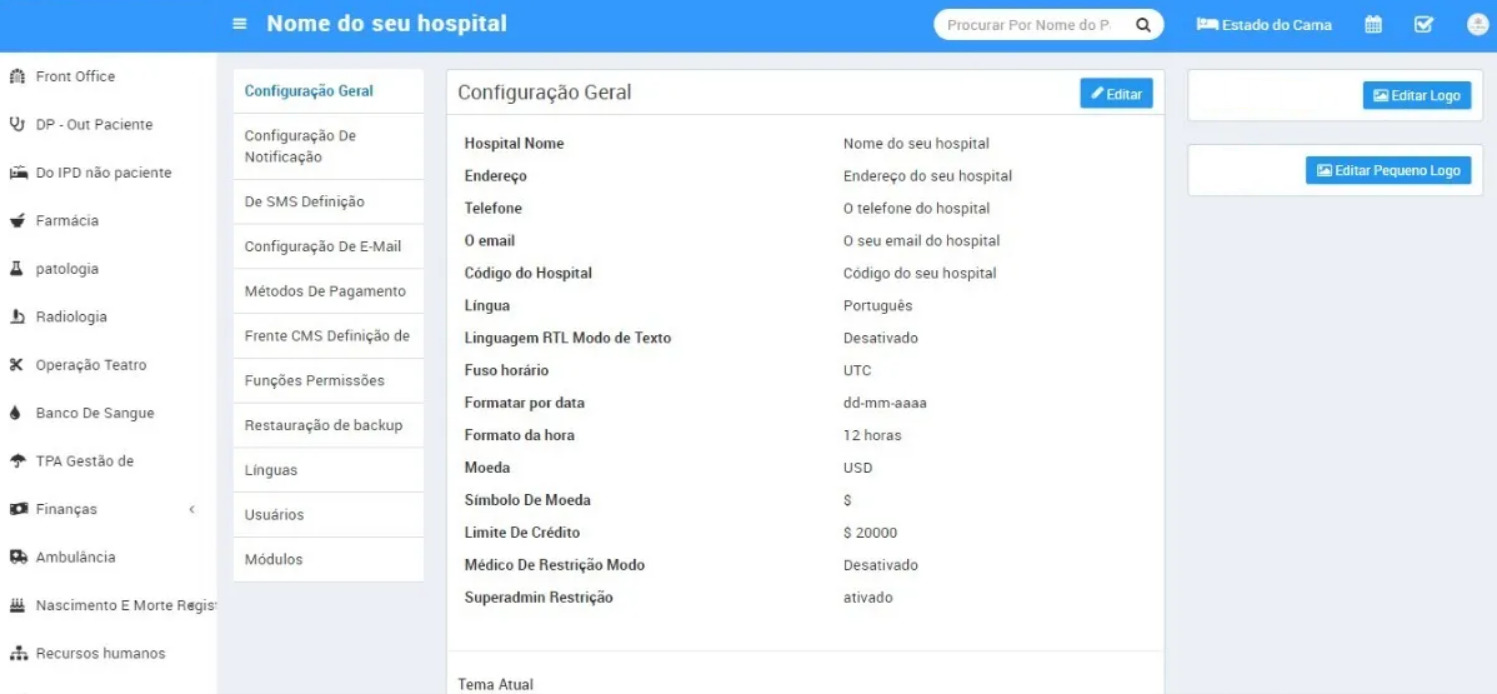Open Usuários settings
Viewport: 1497px width, 694px height.
tap(328, 515)
